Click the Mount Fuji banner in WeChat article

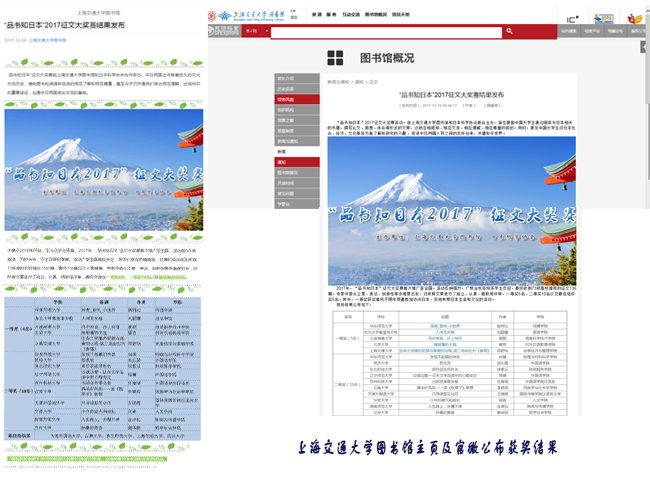[104, 170]
